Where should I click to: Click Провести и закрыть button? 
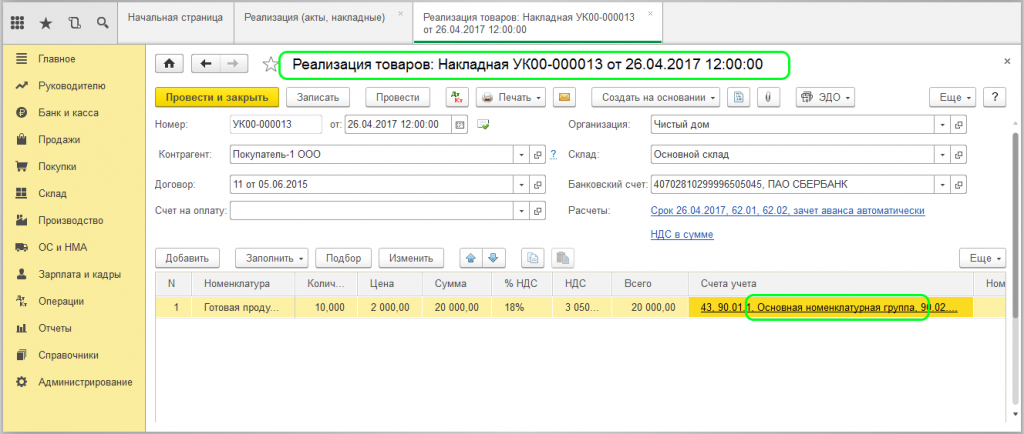coord(217,97)
